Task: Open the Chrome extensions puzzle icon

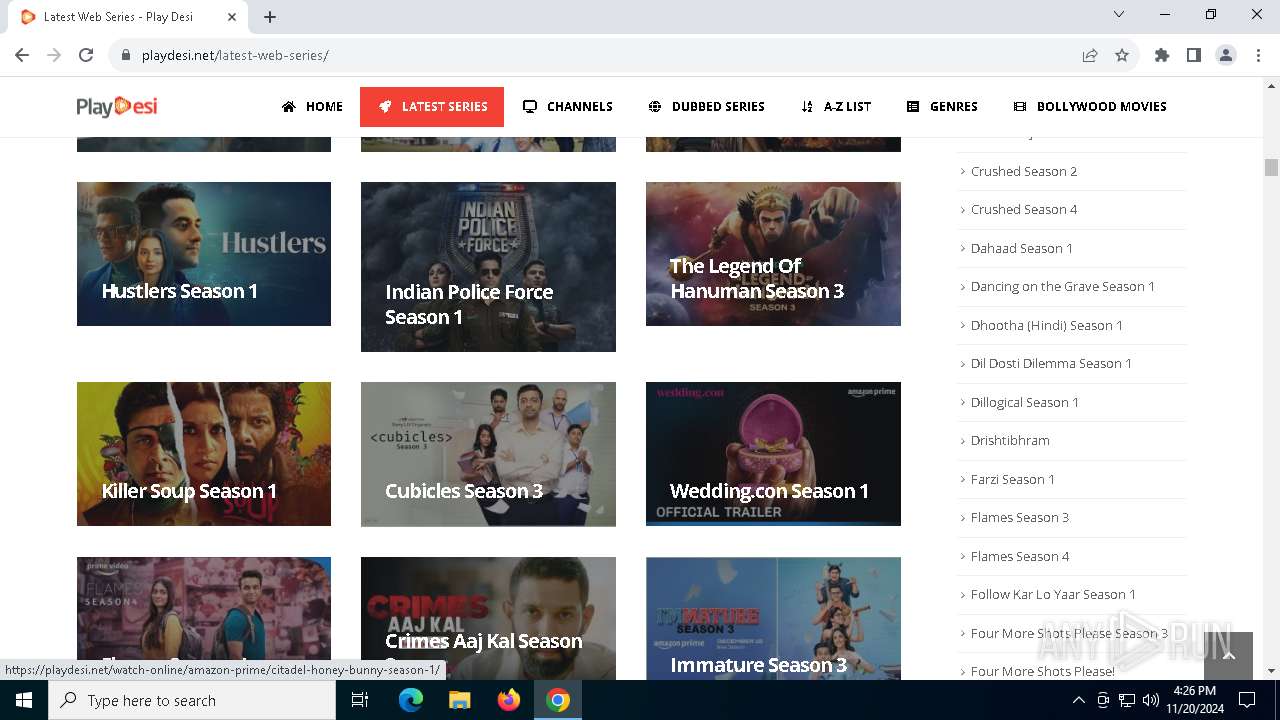Action: pyautogui.click(x=1162, y=55)
